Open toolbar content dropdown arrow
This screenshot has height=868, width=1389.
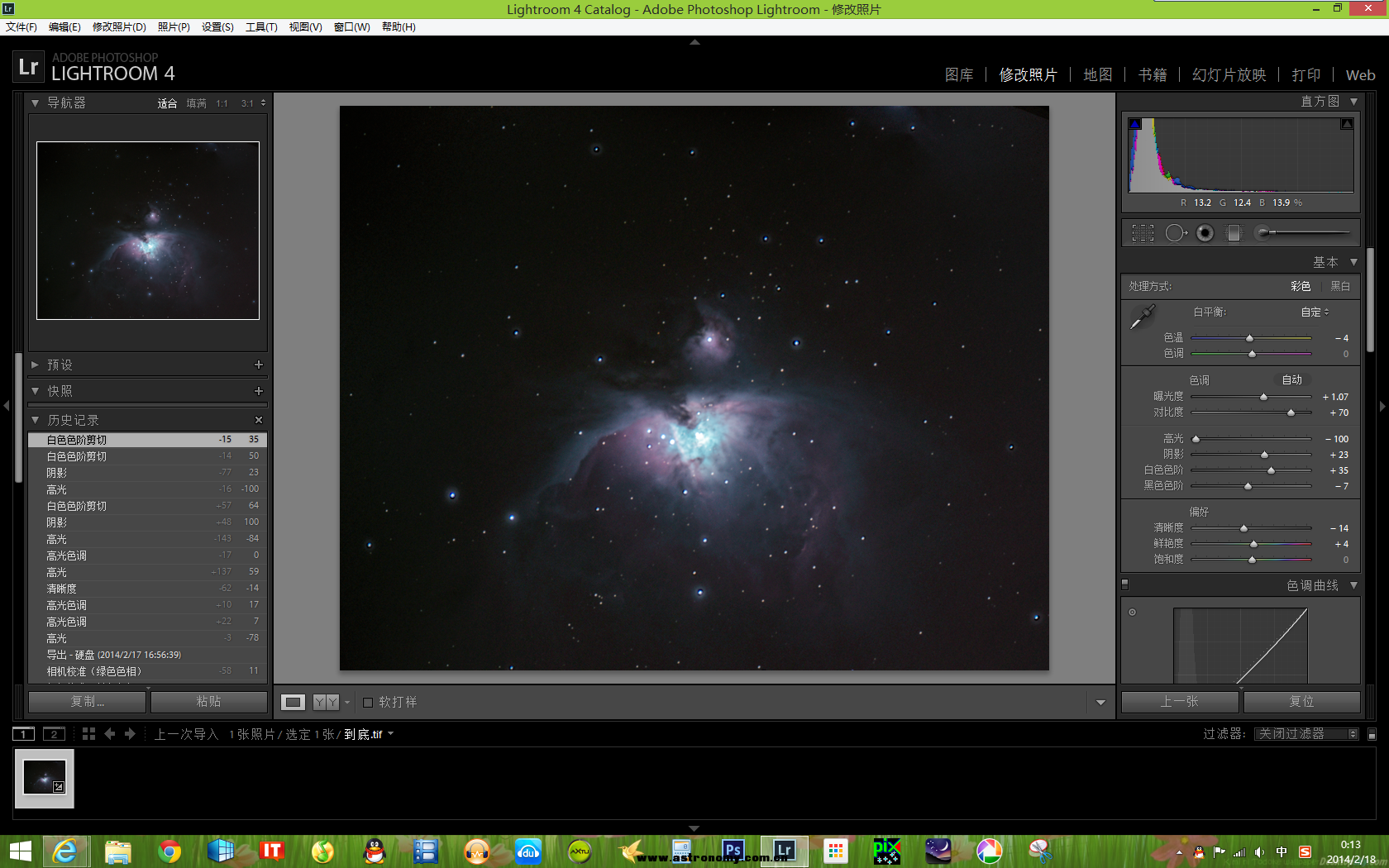tap(1100, 703)
